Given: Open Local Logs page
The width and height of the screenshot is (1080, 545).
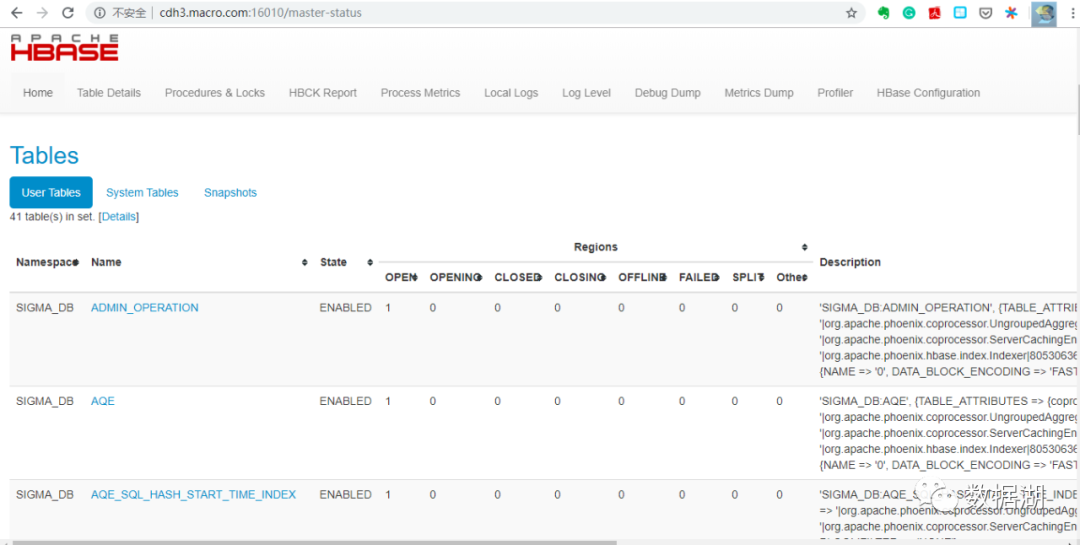Looking at the screenshot, I should pyautogui.click(x=511, y=93).
